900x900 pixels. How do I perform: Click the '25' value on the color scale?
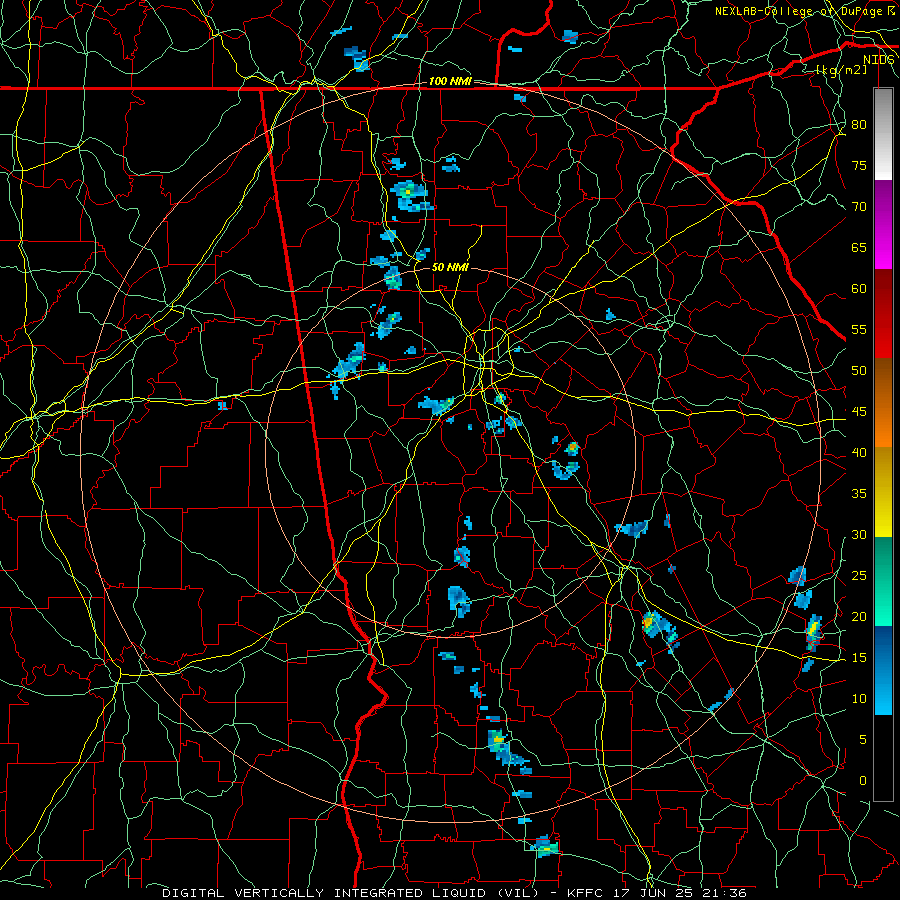click(859, 575)
